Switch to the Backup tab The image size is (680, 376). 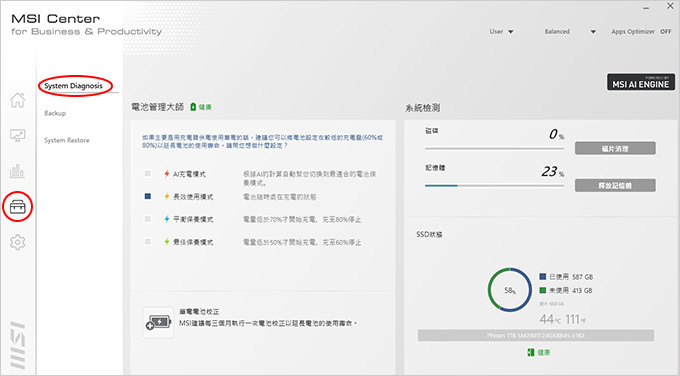(x=55, y=113)
